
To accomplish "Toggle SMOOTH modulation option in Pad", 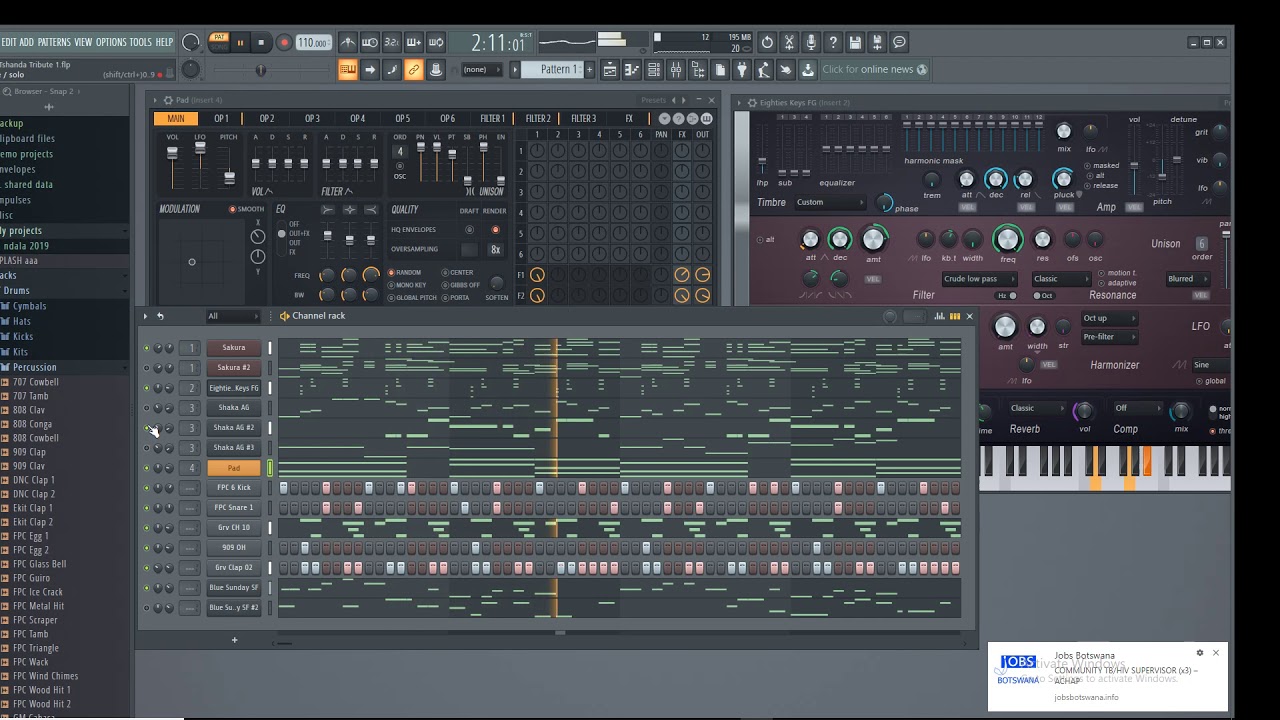I will (x=247, y=209).
